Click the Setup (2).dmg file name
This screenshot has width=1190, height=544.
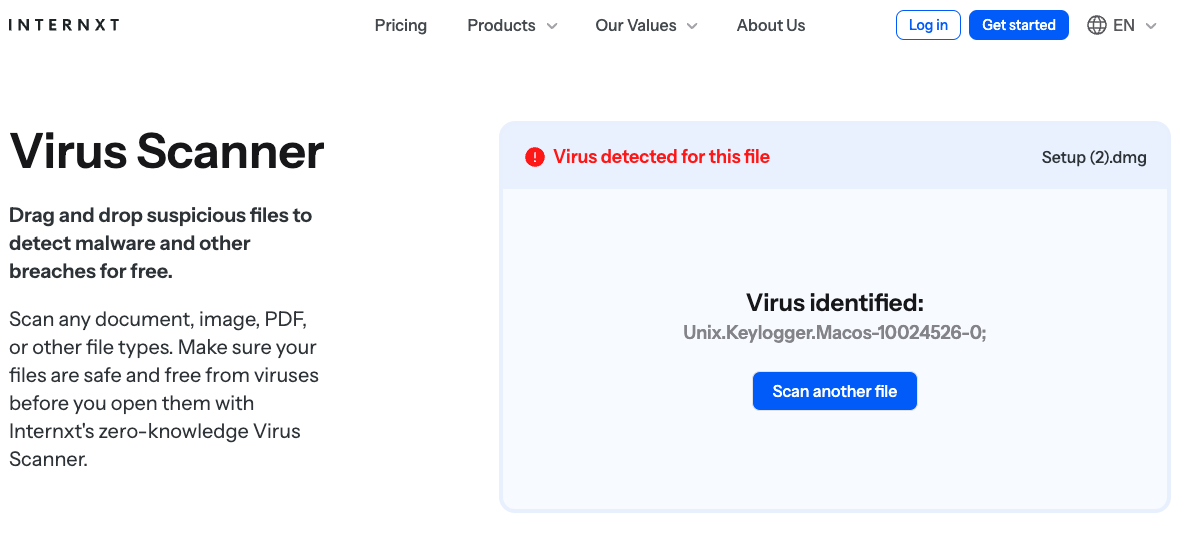(x=1093, y=158)
